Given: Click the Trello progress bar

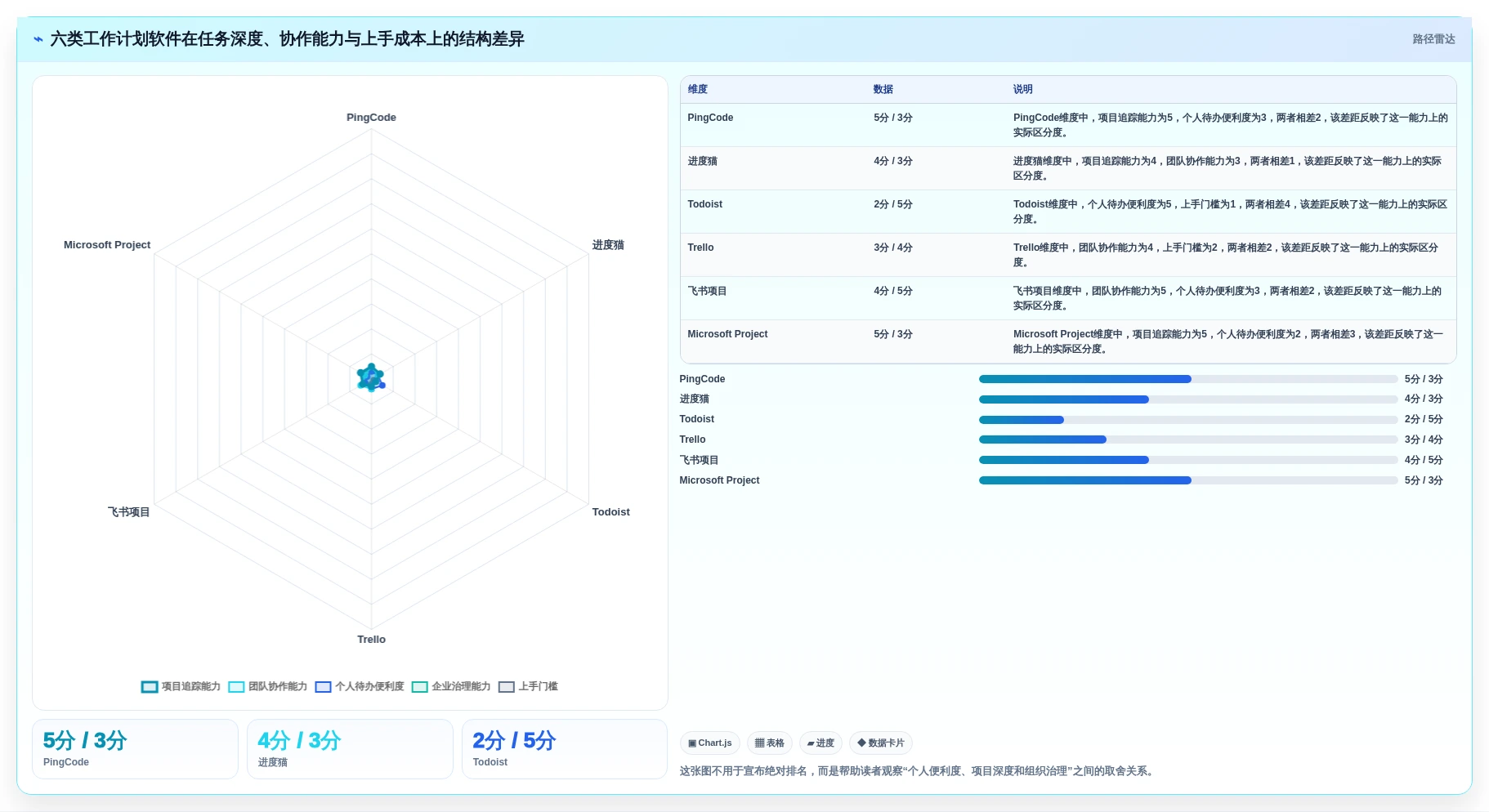Looking at the screenshot, I should point(1188,439).
